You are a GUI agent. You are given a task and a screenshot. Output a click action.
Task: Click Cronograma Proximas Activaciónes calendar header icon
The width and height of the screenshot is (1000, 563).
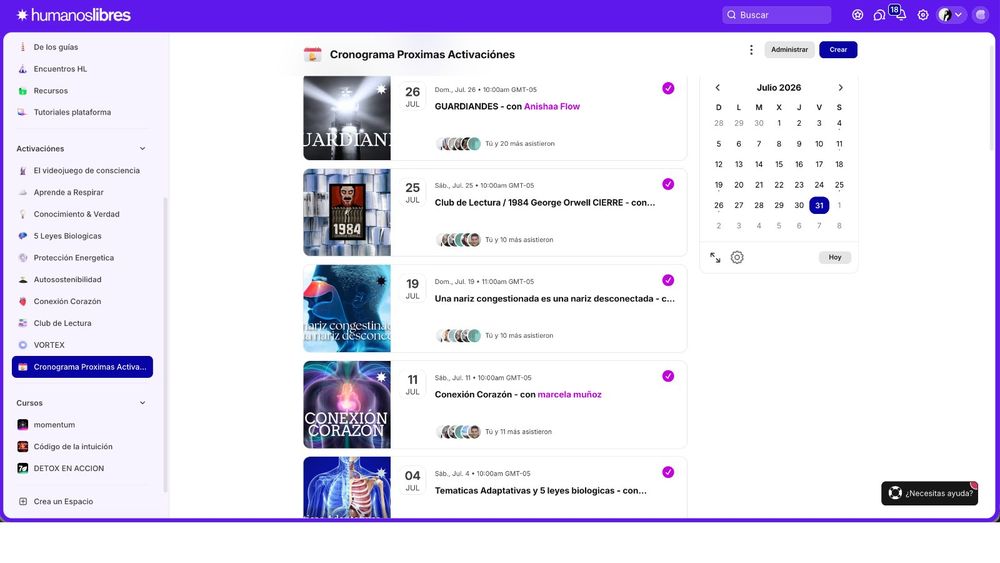pyautogui.click(x=312, y=55)
